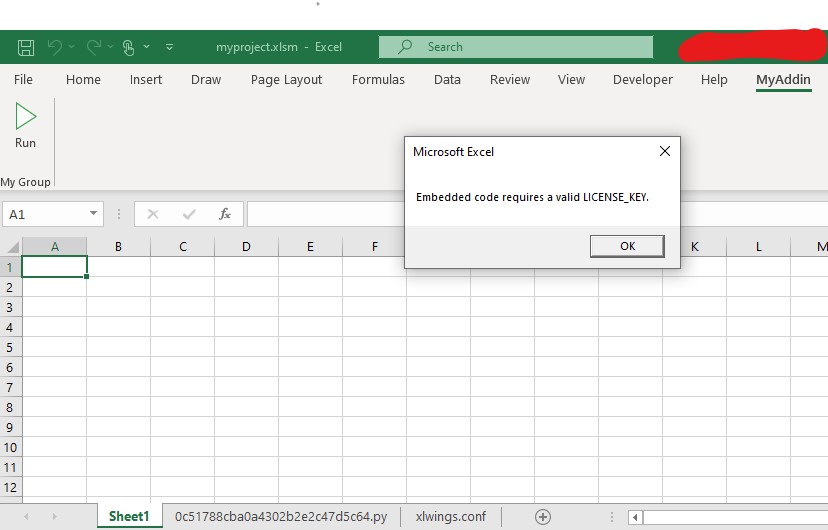828x530 pixels.
Task: Open the Sheet1 worksheet tab
Action: pos(129,516)
